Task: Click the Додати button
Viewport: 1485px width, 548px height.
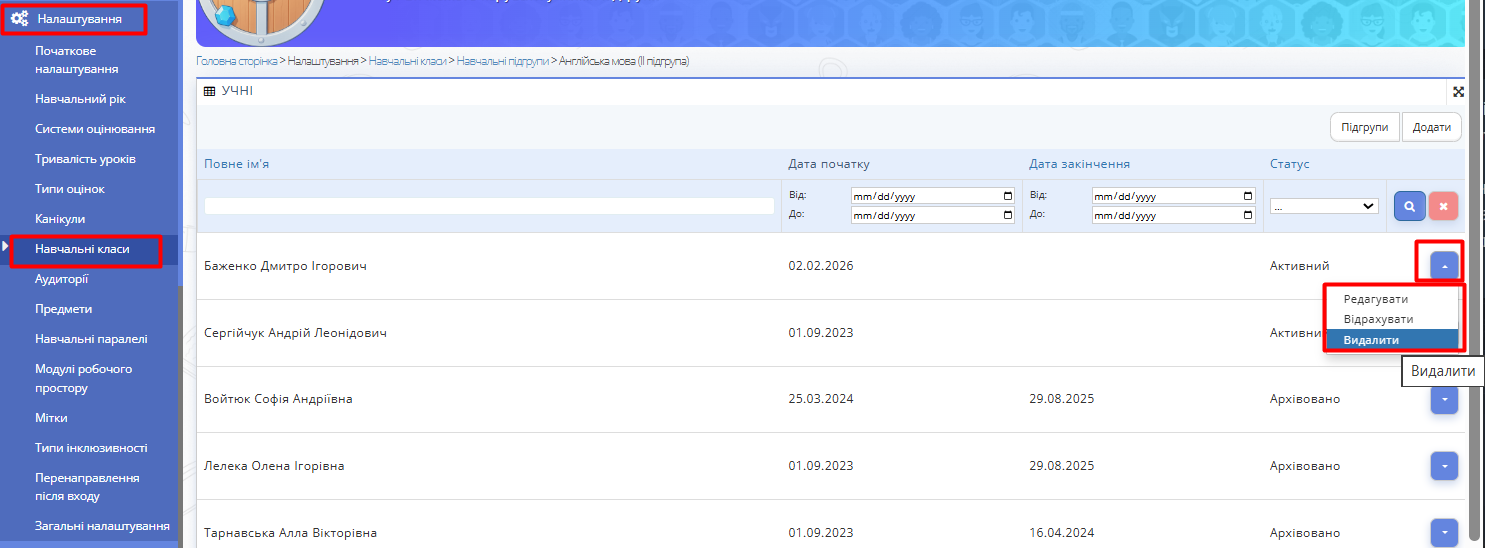Action: [x=1431, y=128]
